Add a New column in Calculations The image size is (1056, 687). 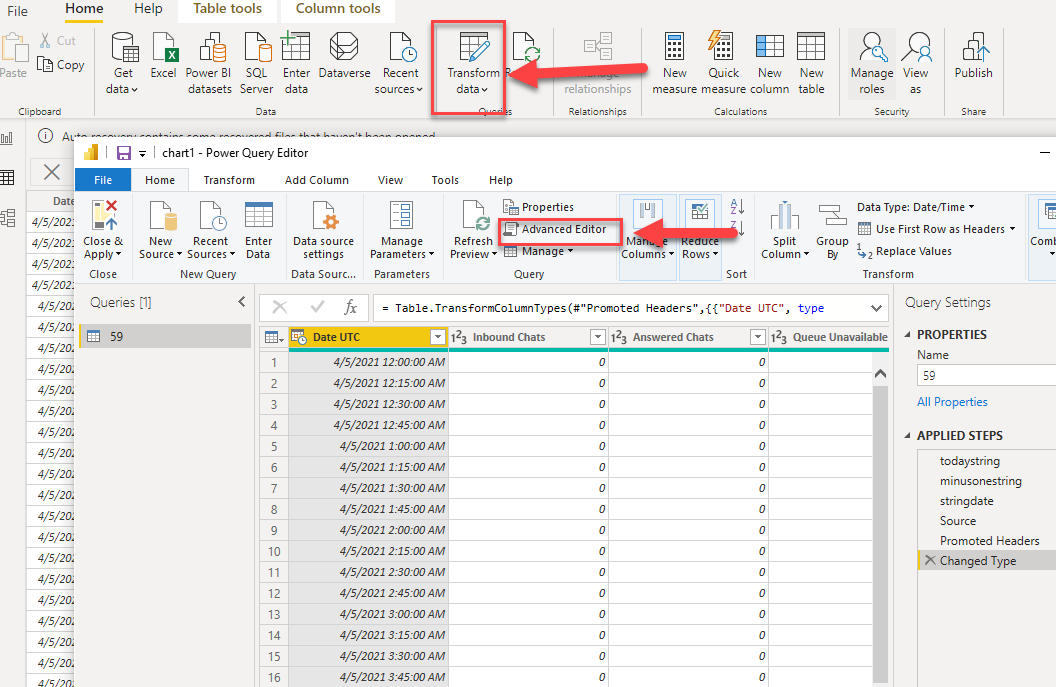point(769,64)
